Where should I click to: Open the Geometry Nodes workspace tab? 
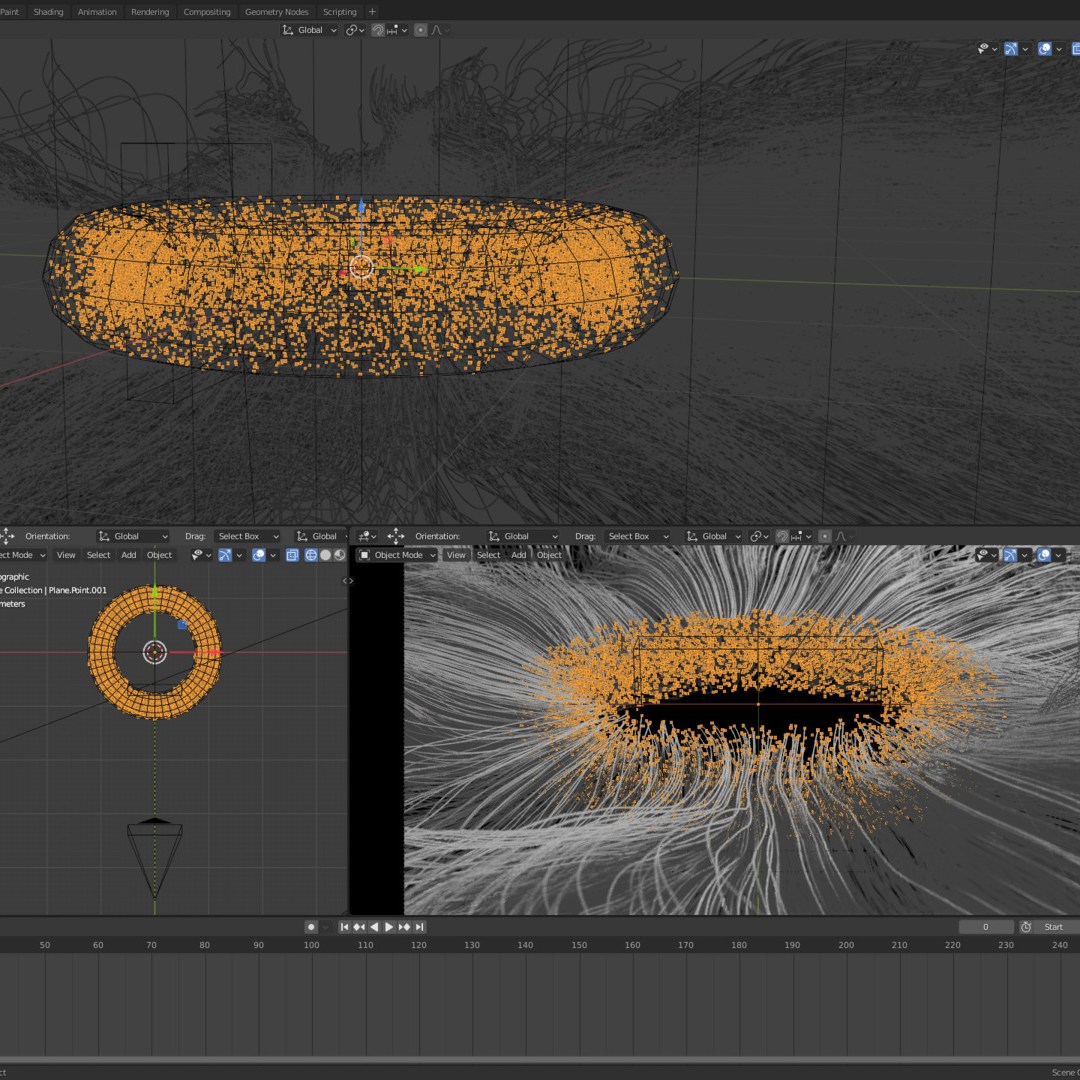pos(276,12)
